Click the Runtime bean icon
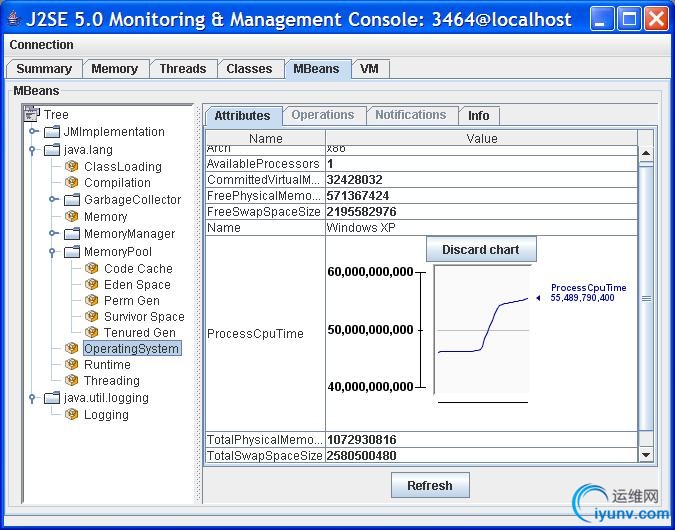 [71, 364]
